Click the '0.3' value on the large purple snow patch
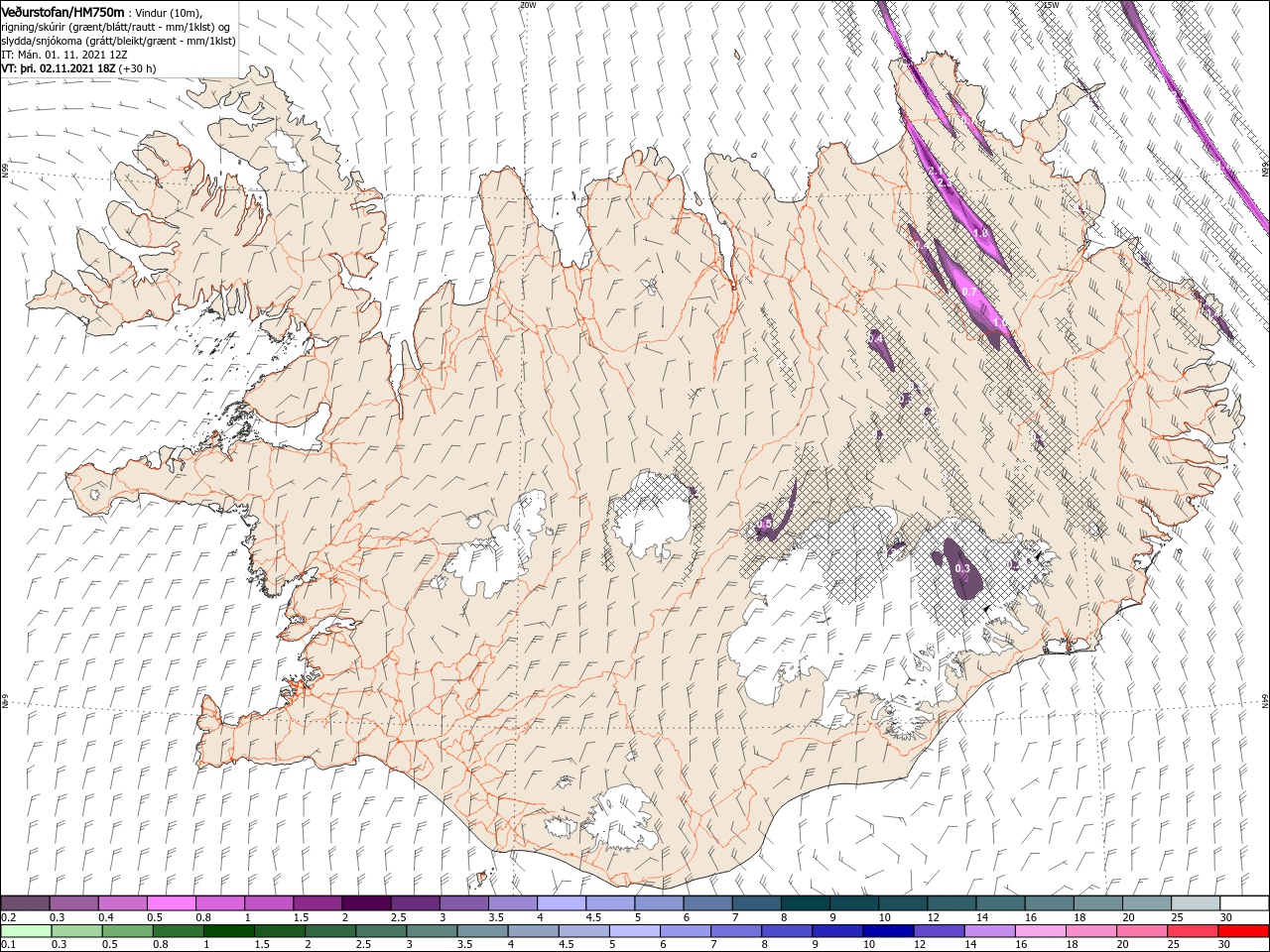 (961, 569)
